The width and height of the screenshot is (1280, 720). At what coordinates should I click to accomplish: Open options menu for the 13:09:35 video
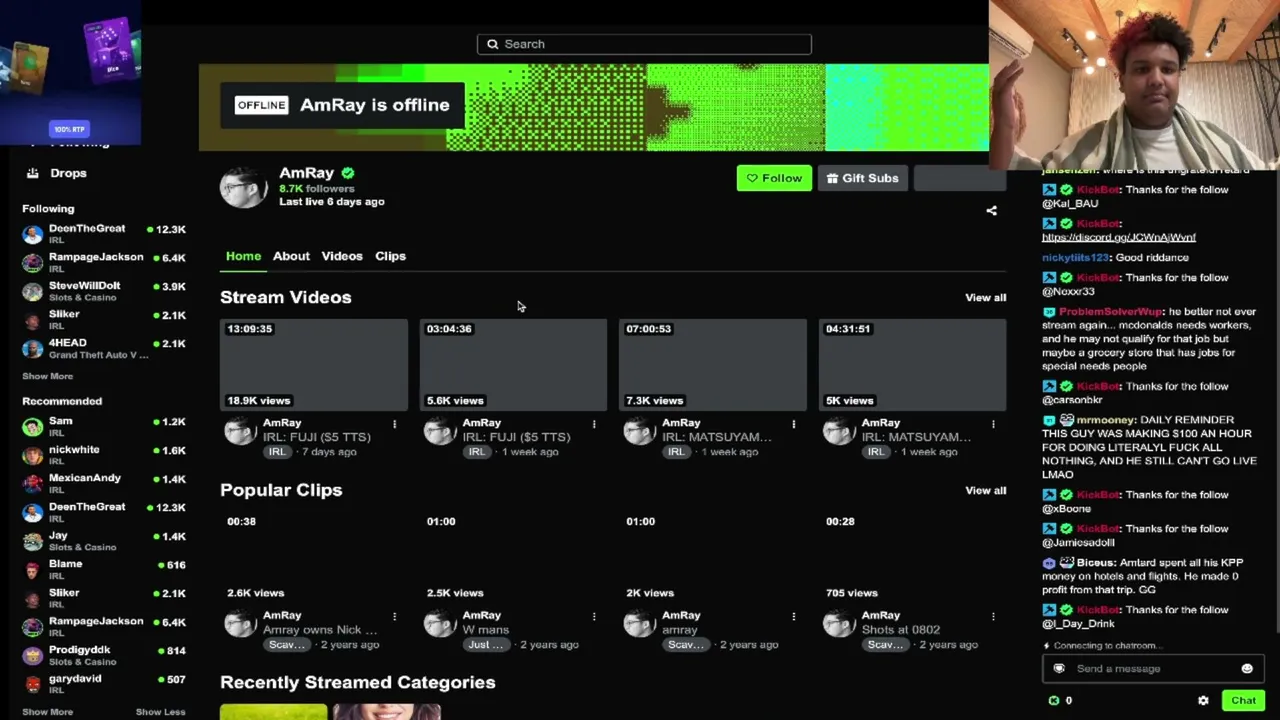pyautogui.click(x=394, y=424)
